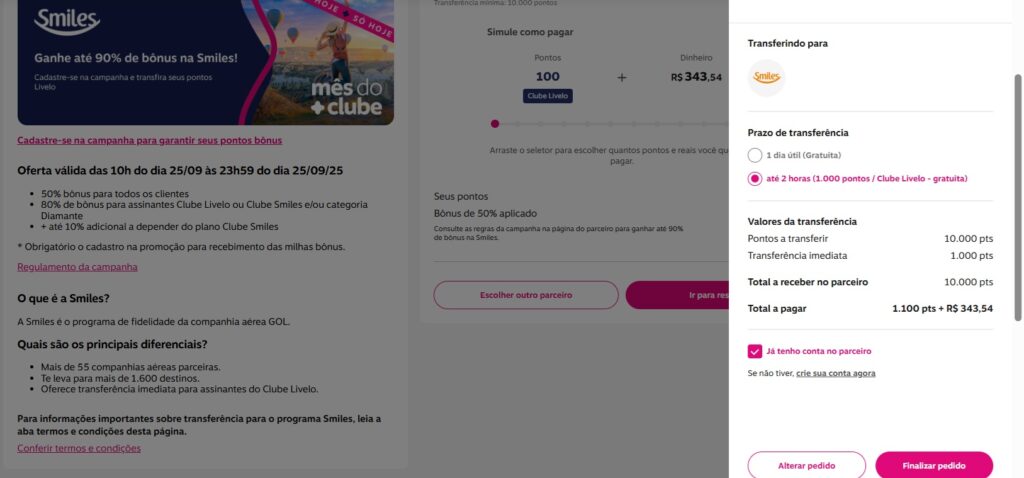1024x478 pixels.
Task: Click the Smiles logo in the banner
Action: (x=67, y=22)
